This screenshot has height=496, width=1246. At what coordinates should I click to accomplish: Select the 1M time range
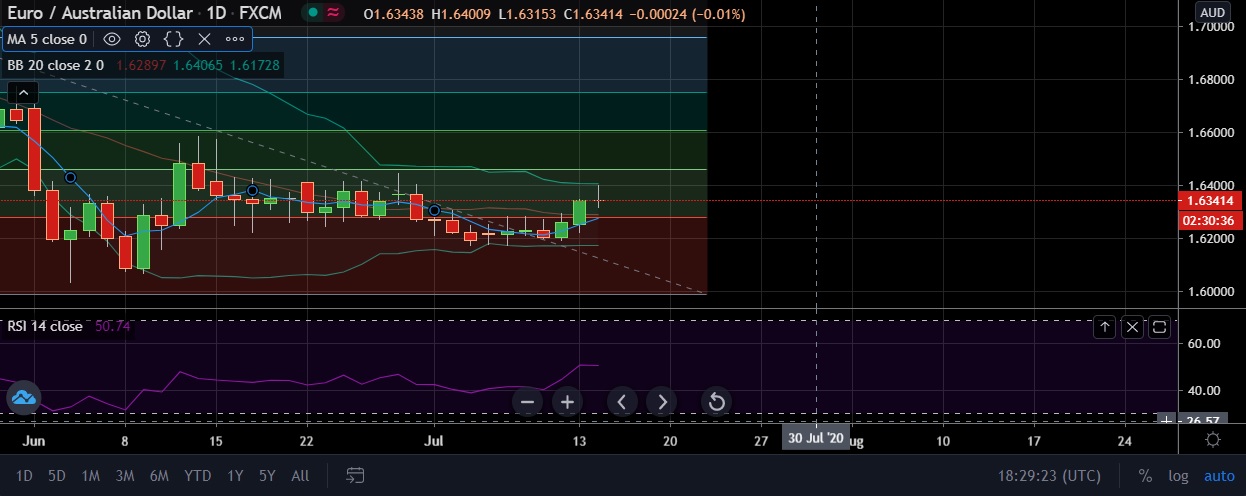click(90, 476)
